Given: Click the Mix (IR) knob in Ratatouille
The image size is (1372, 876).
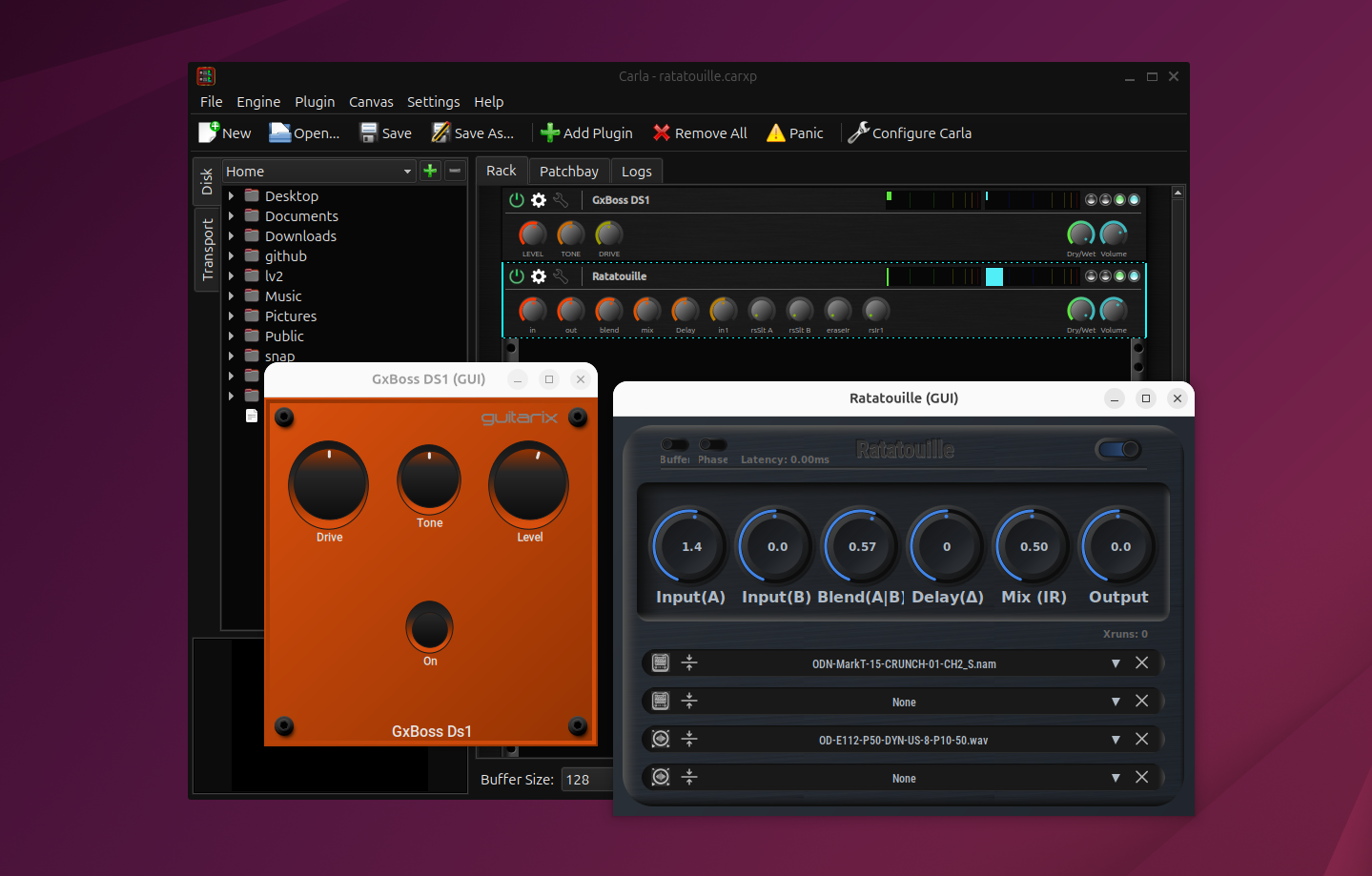Looking at the screenshot, I should 1034,546.
